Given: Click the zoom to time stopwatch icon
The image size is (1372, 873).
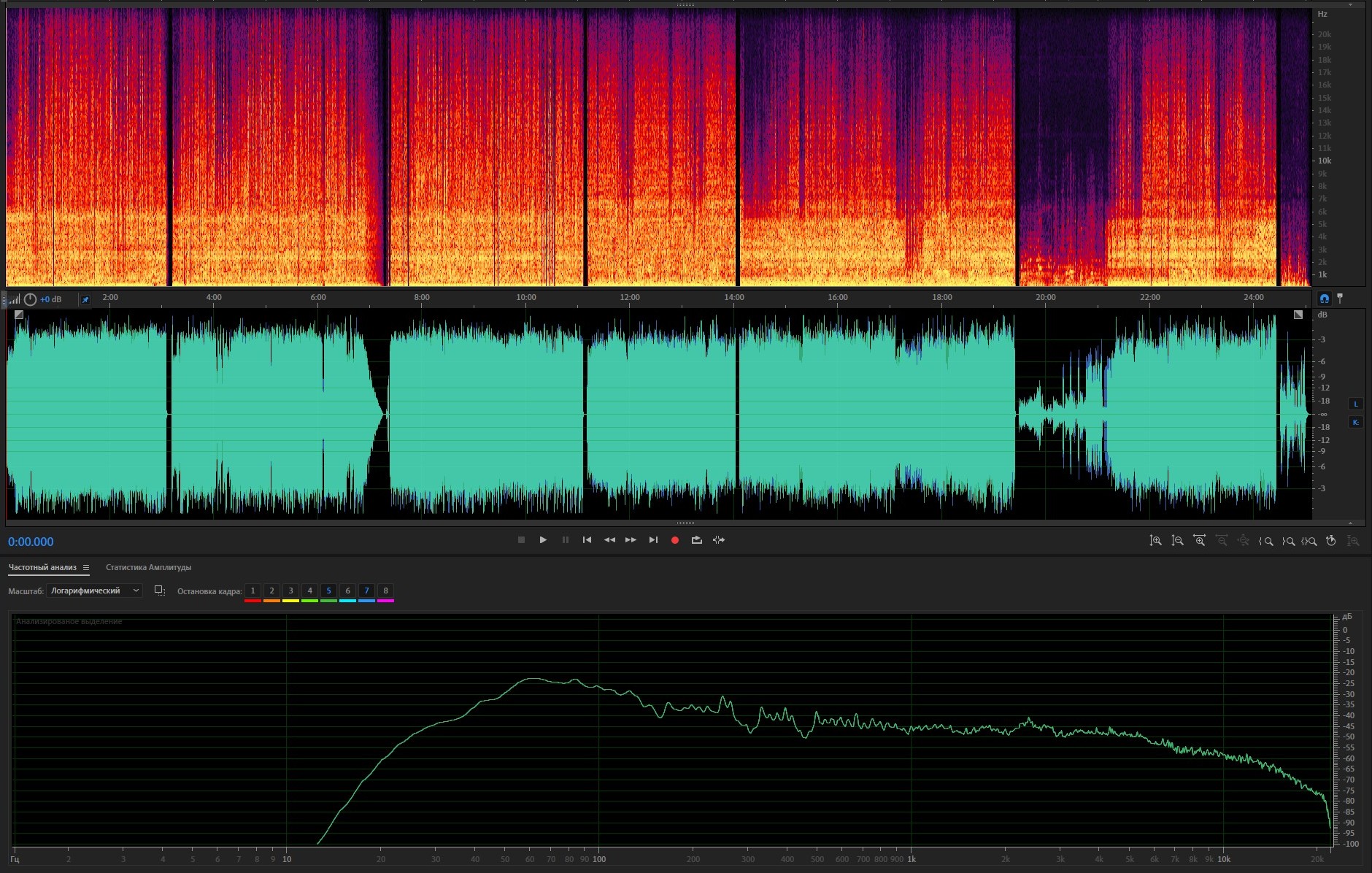Looking at the screenshot, I should pyautogui.click(x=1331, y=541).
